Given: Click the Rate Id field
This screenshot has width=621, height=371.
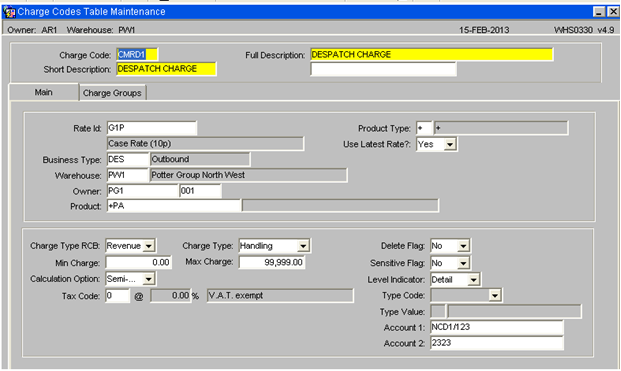Looking at the screenshot, I should [x=152, y=128].
